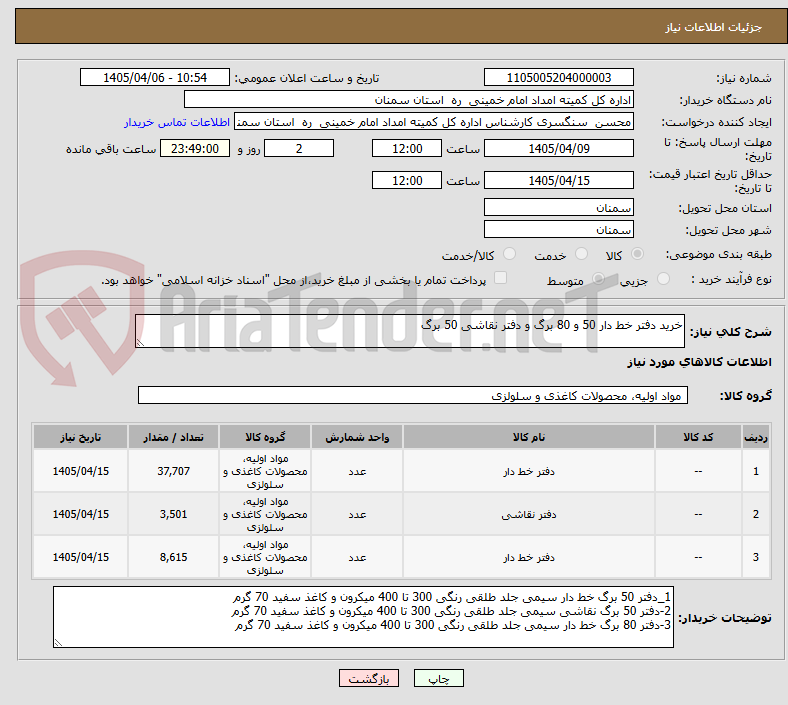Click the general description text area
788x705 pixels.
coord(410,331)
